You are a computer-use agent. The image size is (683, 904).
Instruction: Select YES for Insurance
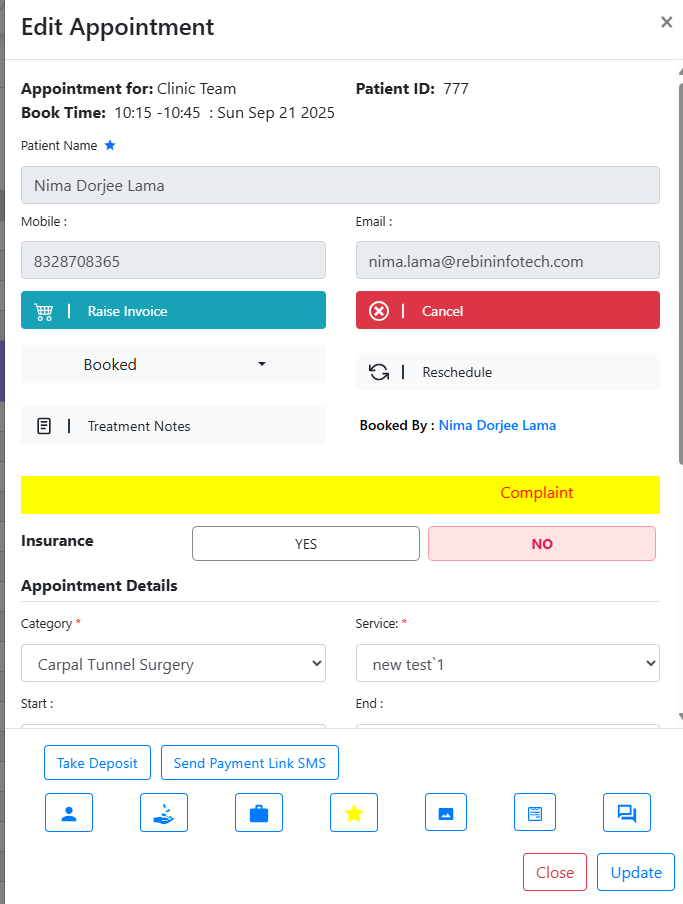306,544
